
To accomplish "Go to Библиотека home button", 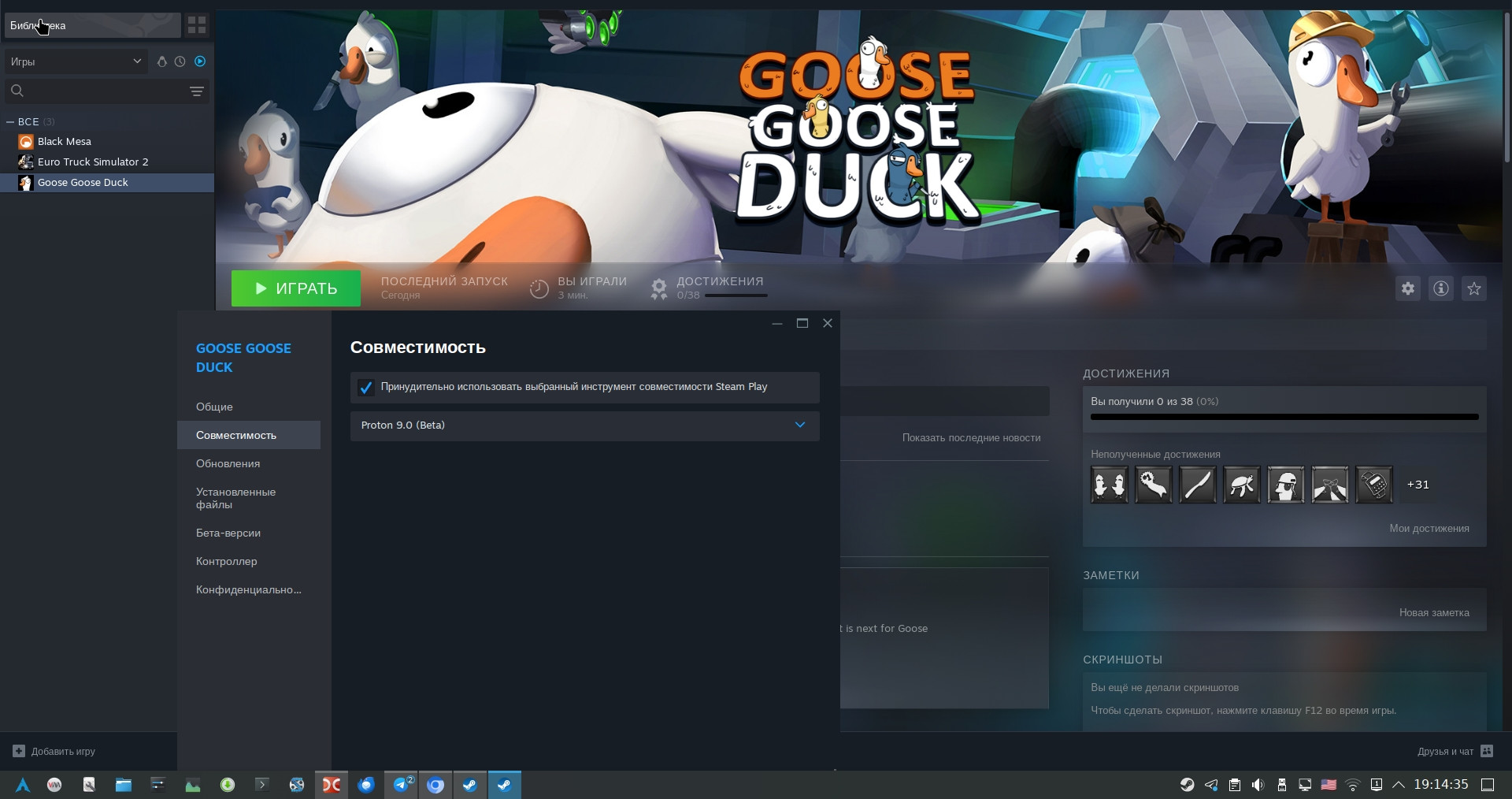I will click(93, 25).
